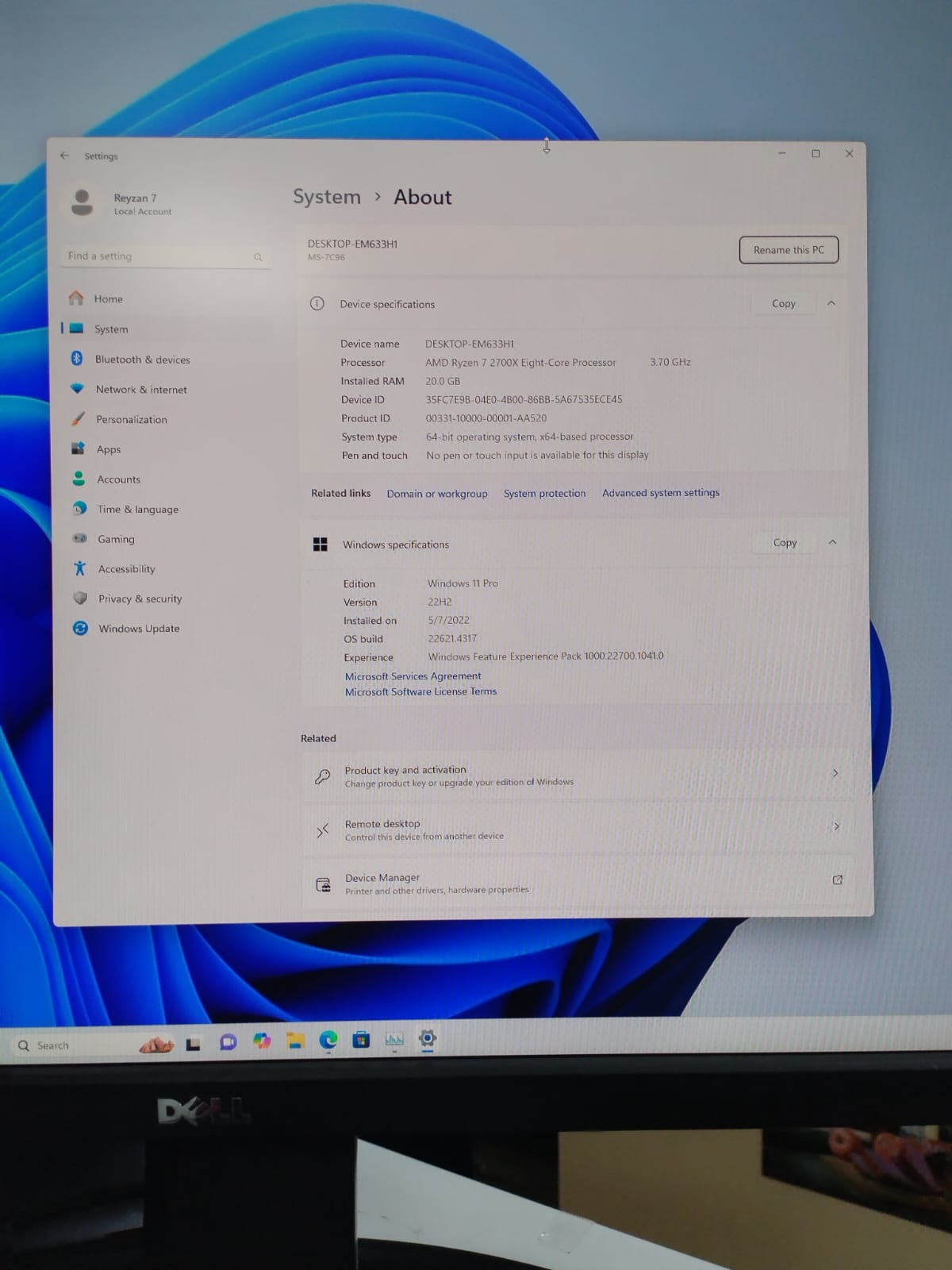Click the Device ID value text
Image resolution: width=952 pixels, height=1270 pixels.
524,399
